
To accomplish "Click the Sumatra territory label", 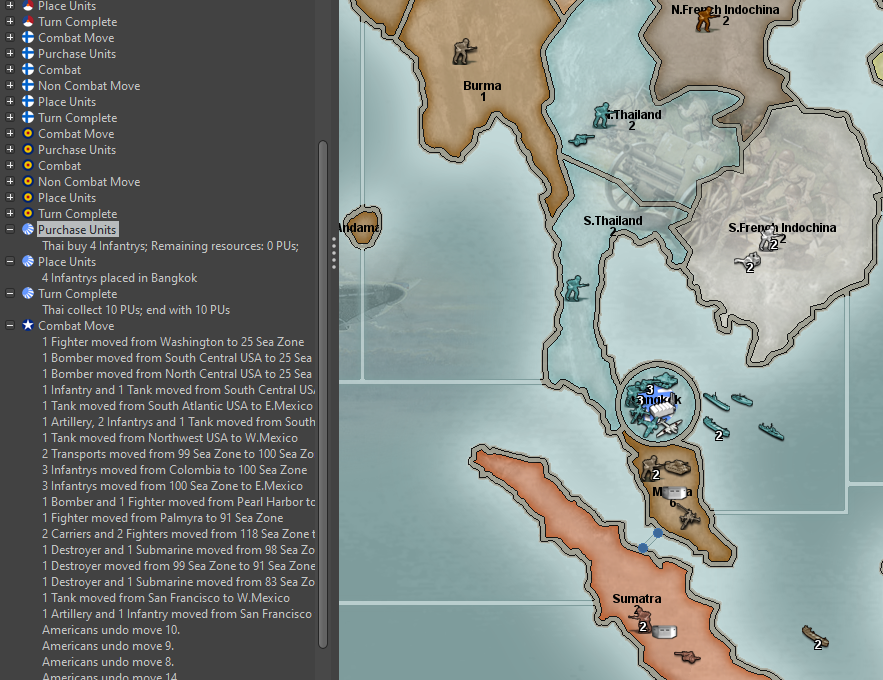I will [637, 599].
